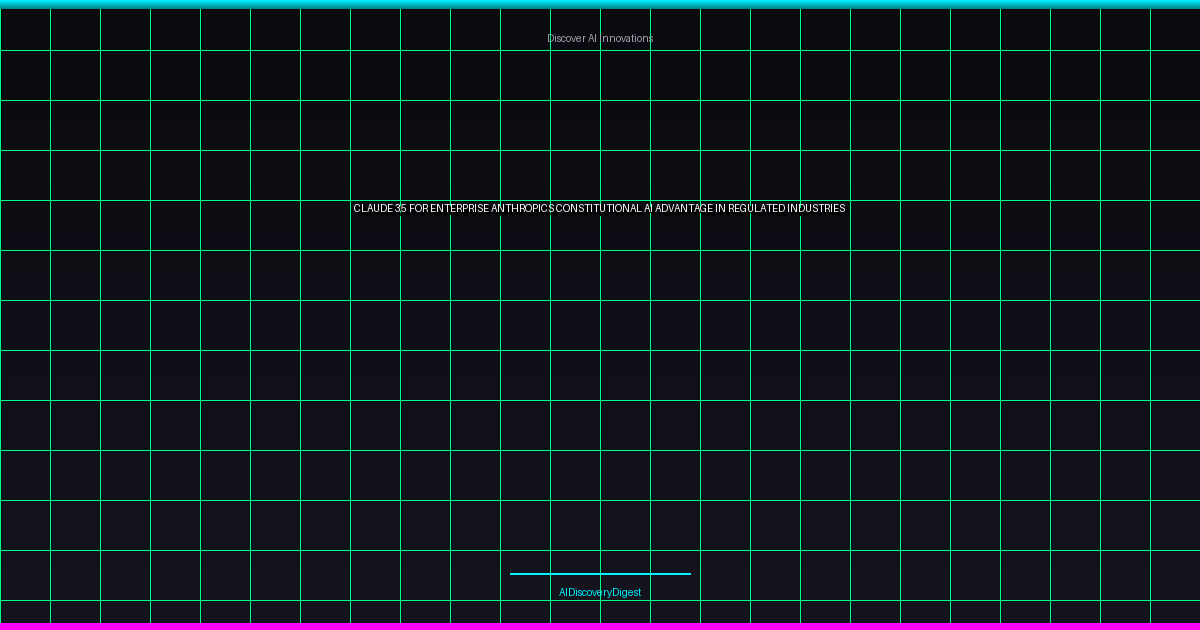Click the cyan divider line above AIDiscoveryDigest
The height and width of the screenshot is (630, 1200).
[600, 574]
